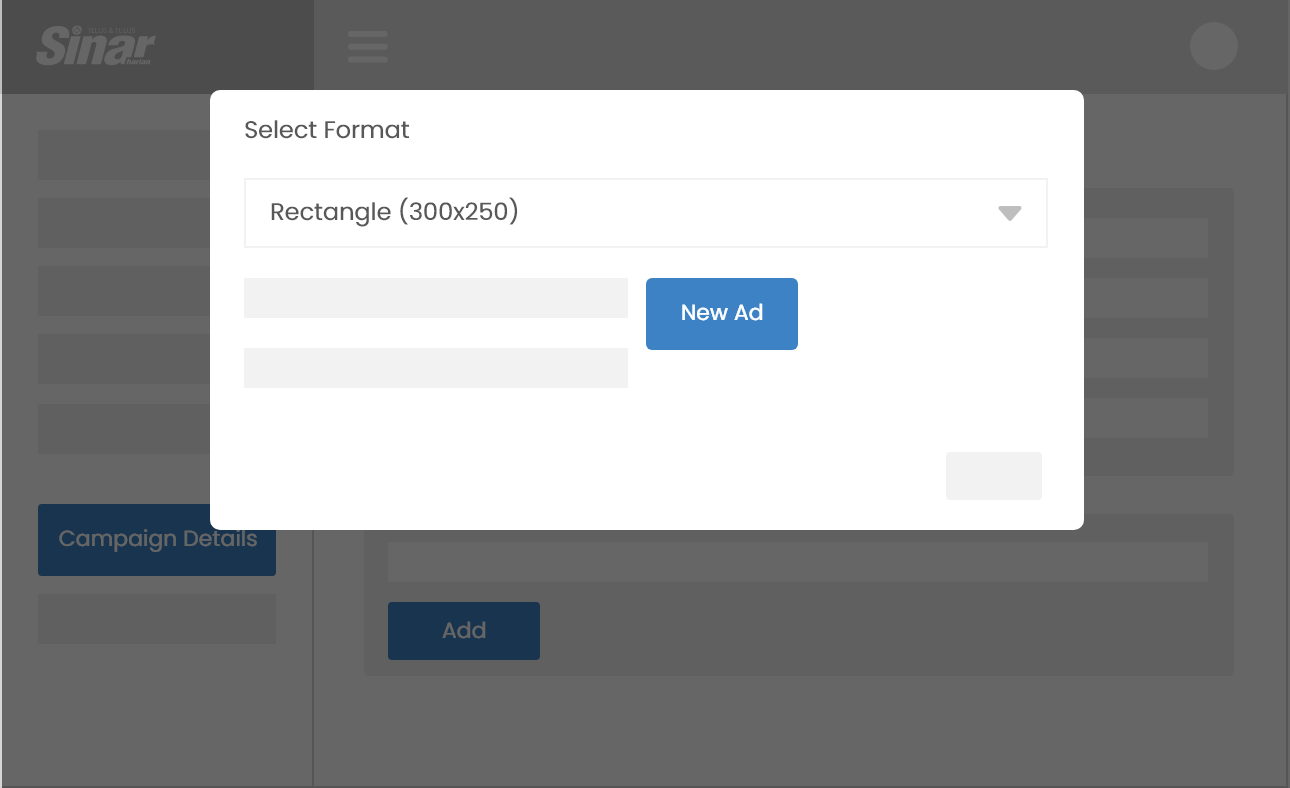Open the Rectangle (300x250) format dropdown
The width and height of the screenshot is (1290, 788).
[x=645, y=213]
